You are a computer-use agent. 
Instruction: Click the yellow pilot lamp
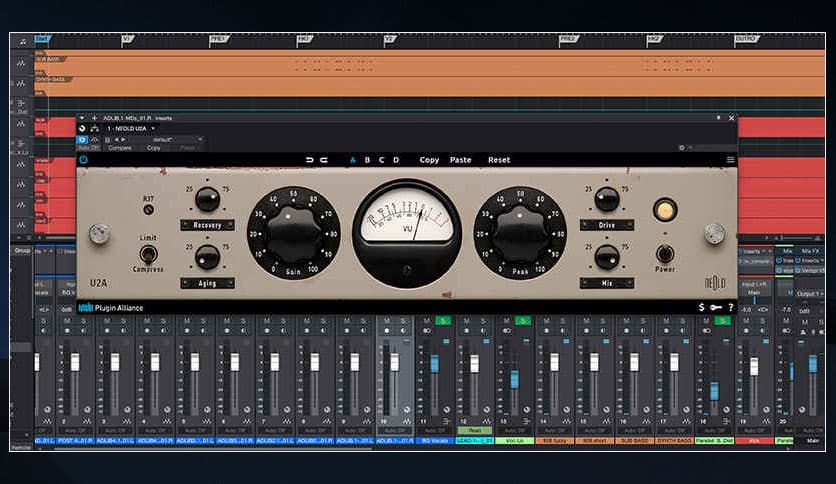tap(665, 210)
